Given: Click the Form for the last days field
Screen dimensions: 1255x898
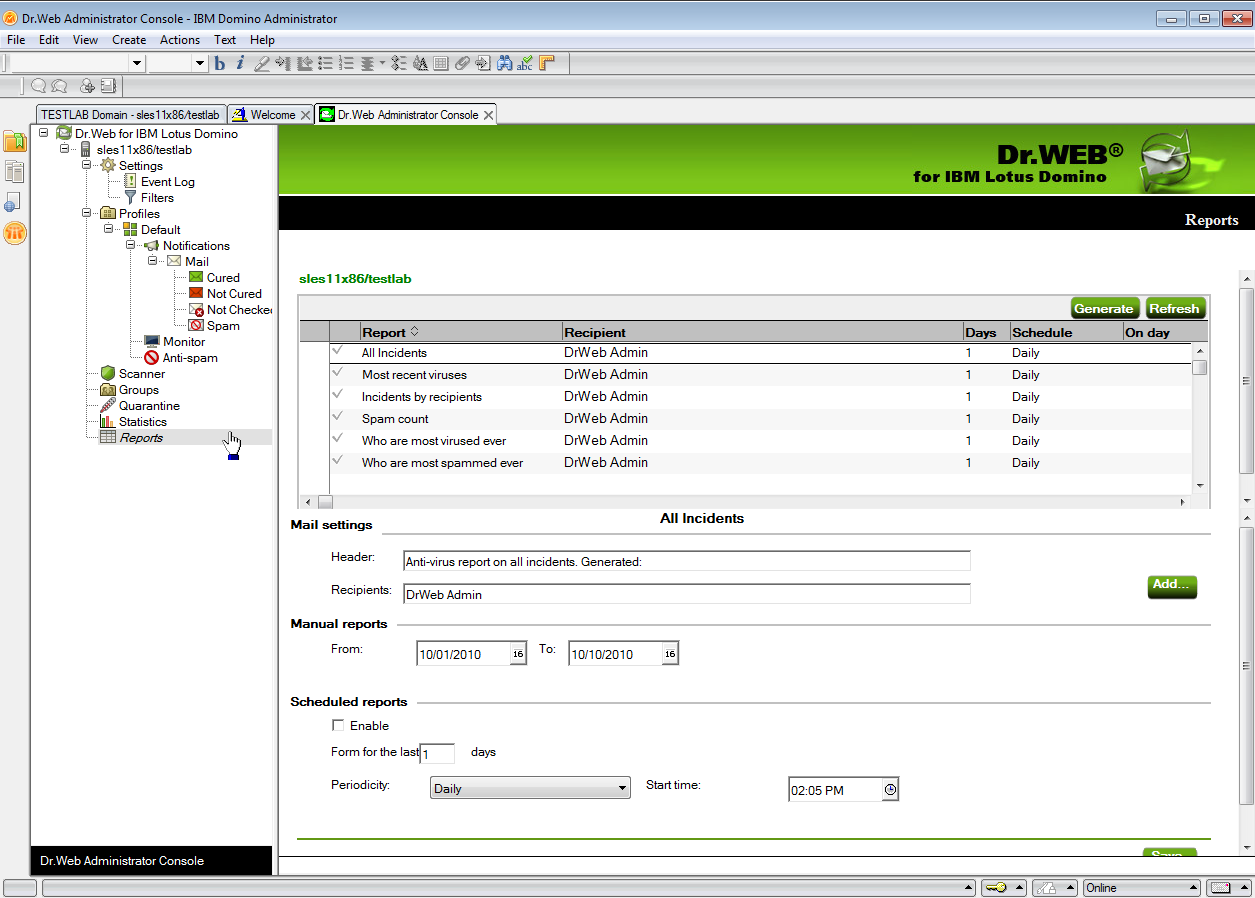Looking at the screenshot, I should click(437, 754).
